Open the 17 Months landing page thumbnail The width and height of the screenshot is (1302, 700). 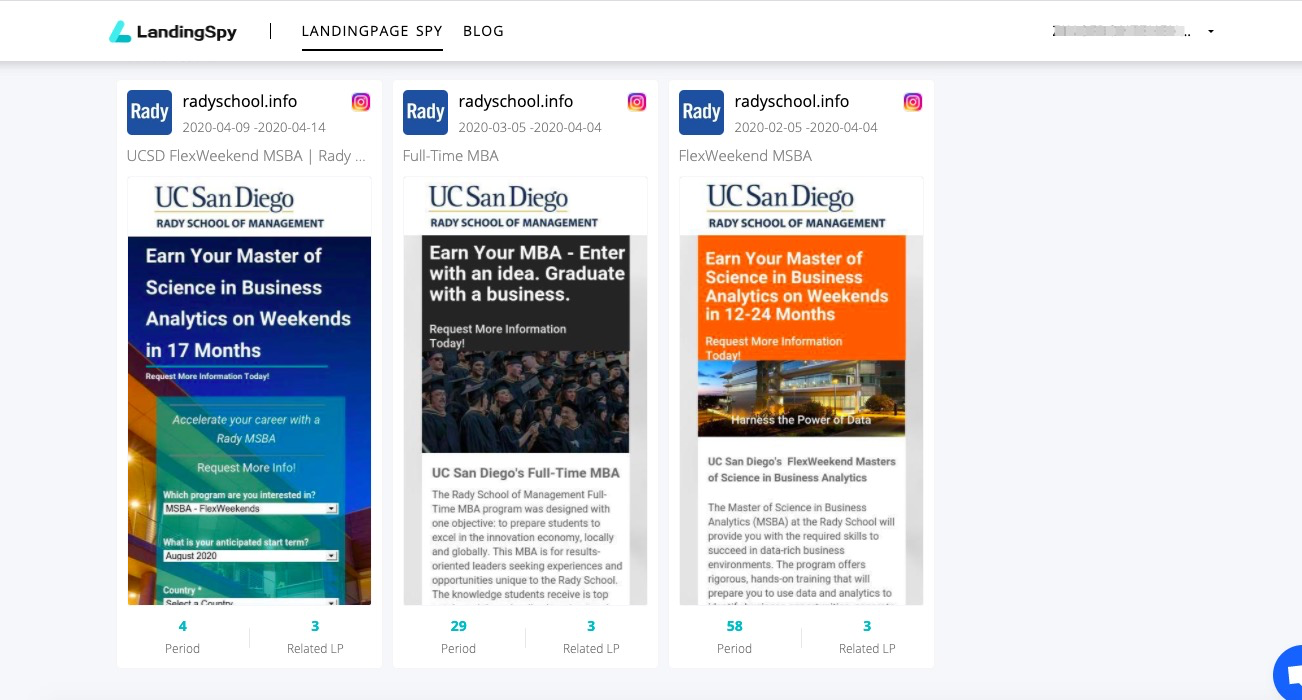tap(249, 391)
